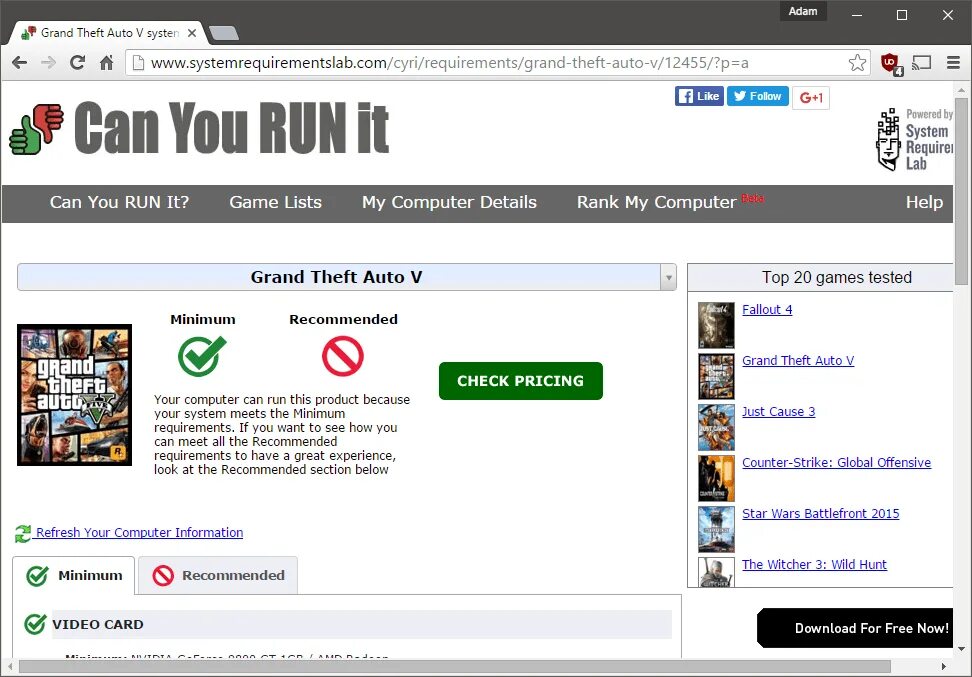Screen dimensions: 972x677
Task: Click Refresh Your Computer Information link
Action: 139,533
